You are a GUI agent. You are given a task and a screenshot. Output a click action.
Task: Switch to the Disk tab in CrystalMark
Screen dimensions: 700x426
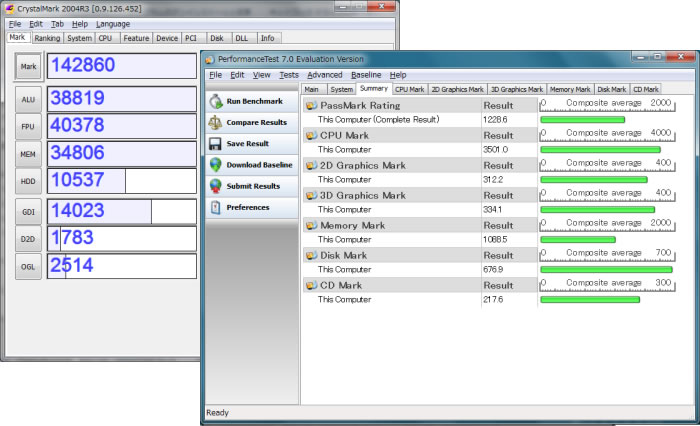pos(217,38)
